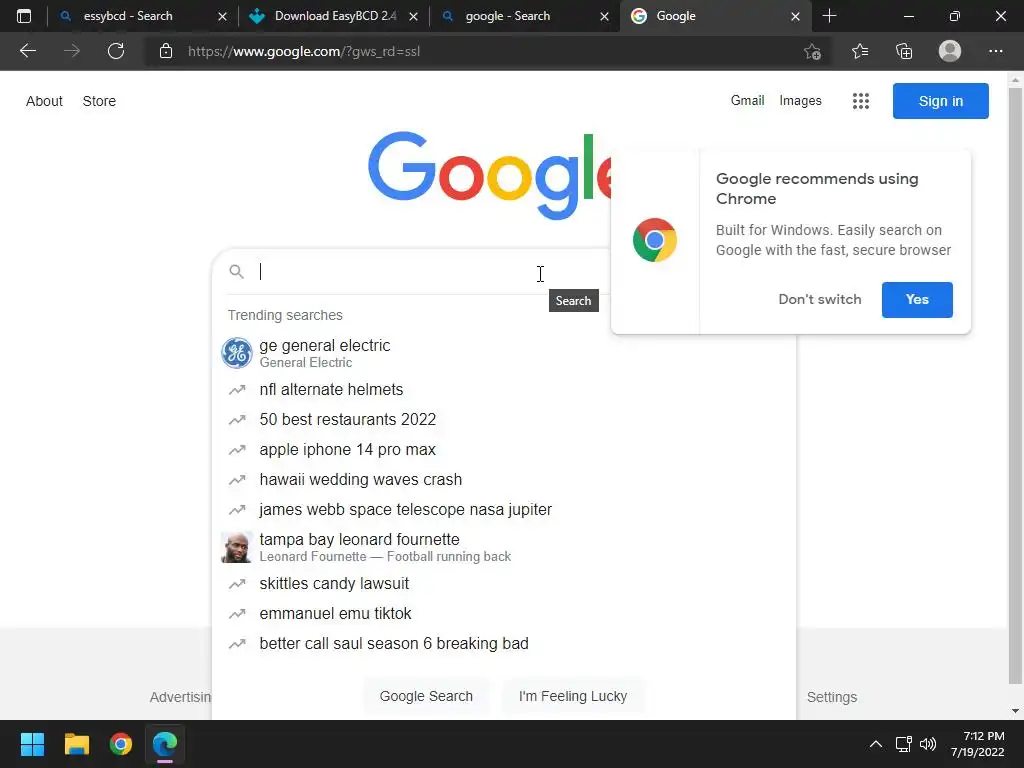1024x768 pixels.
Task: Select better call saul season 6 suggestion
Action: (x=504, y=643)
